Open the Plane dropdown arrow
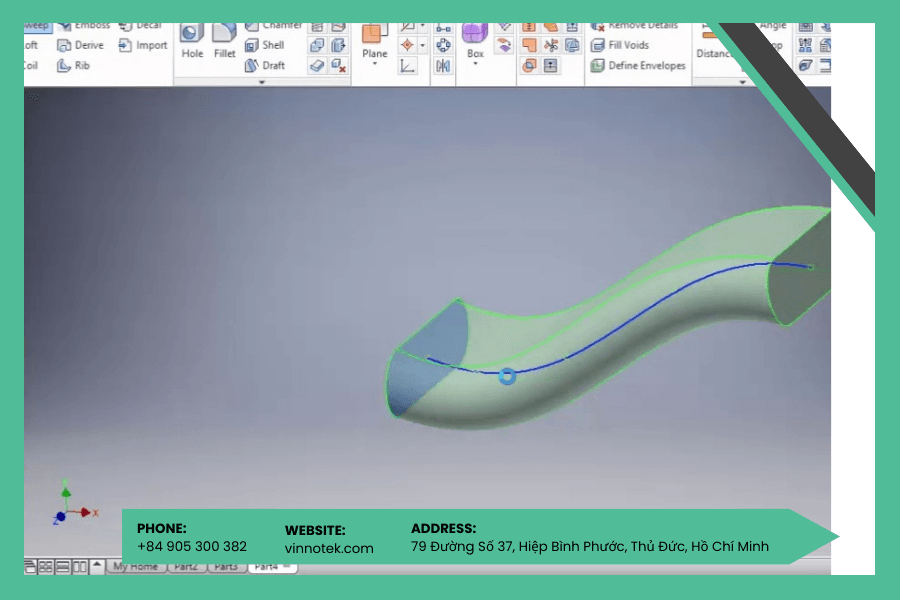This screenshot has height=600, width=900. click(x=375, y=64)
